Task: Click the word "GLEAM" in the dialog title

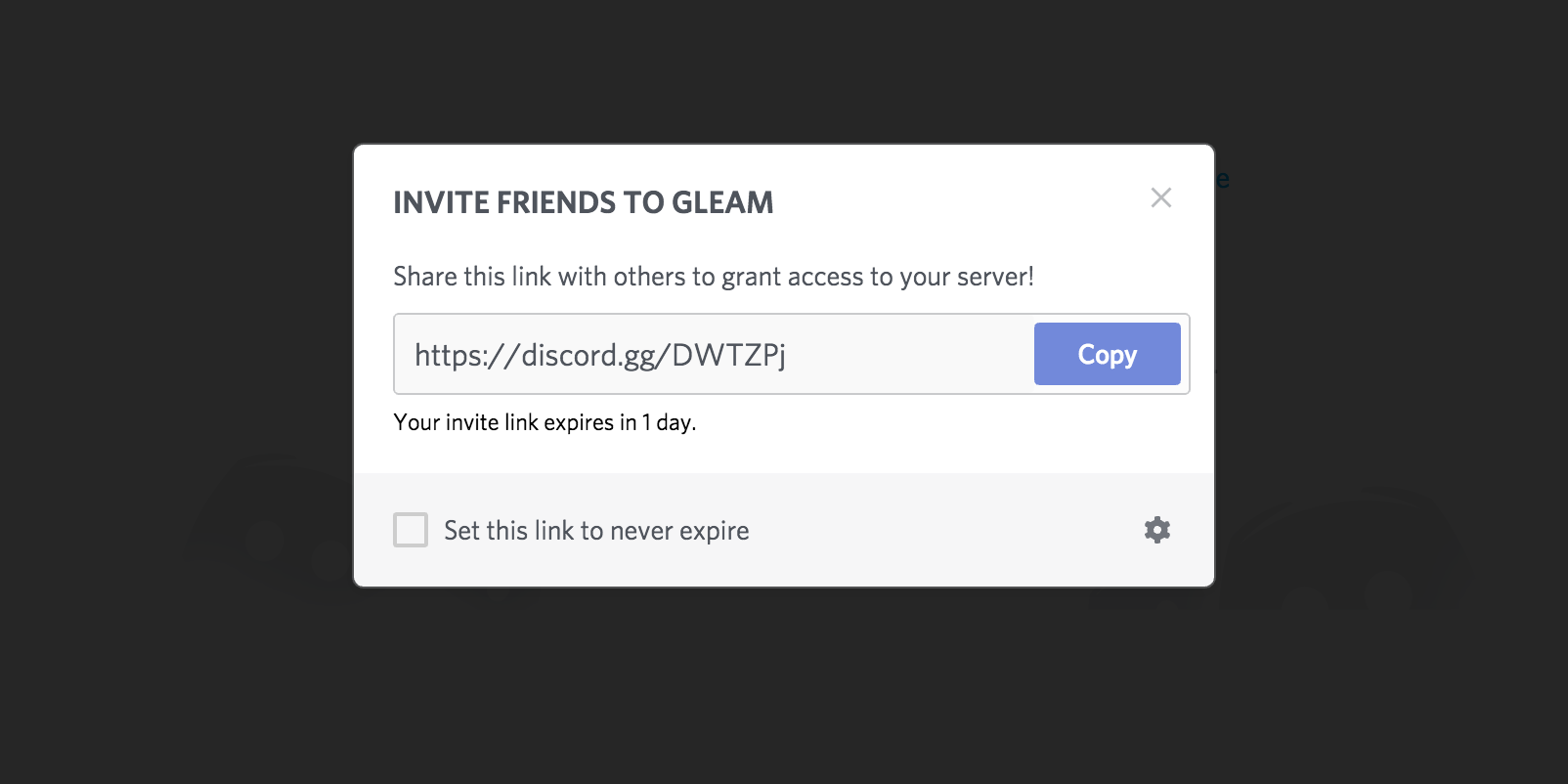Action: coord(722,202)
